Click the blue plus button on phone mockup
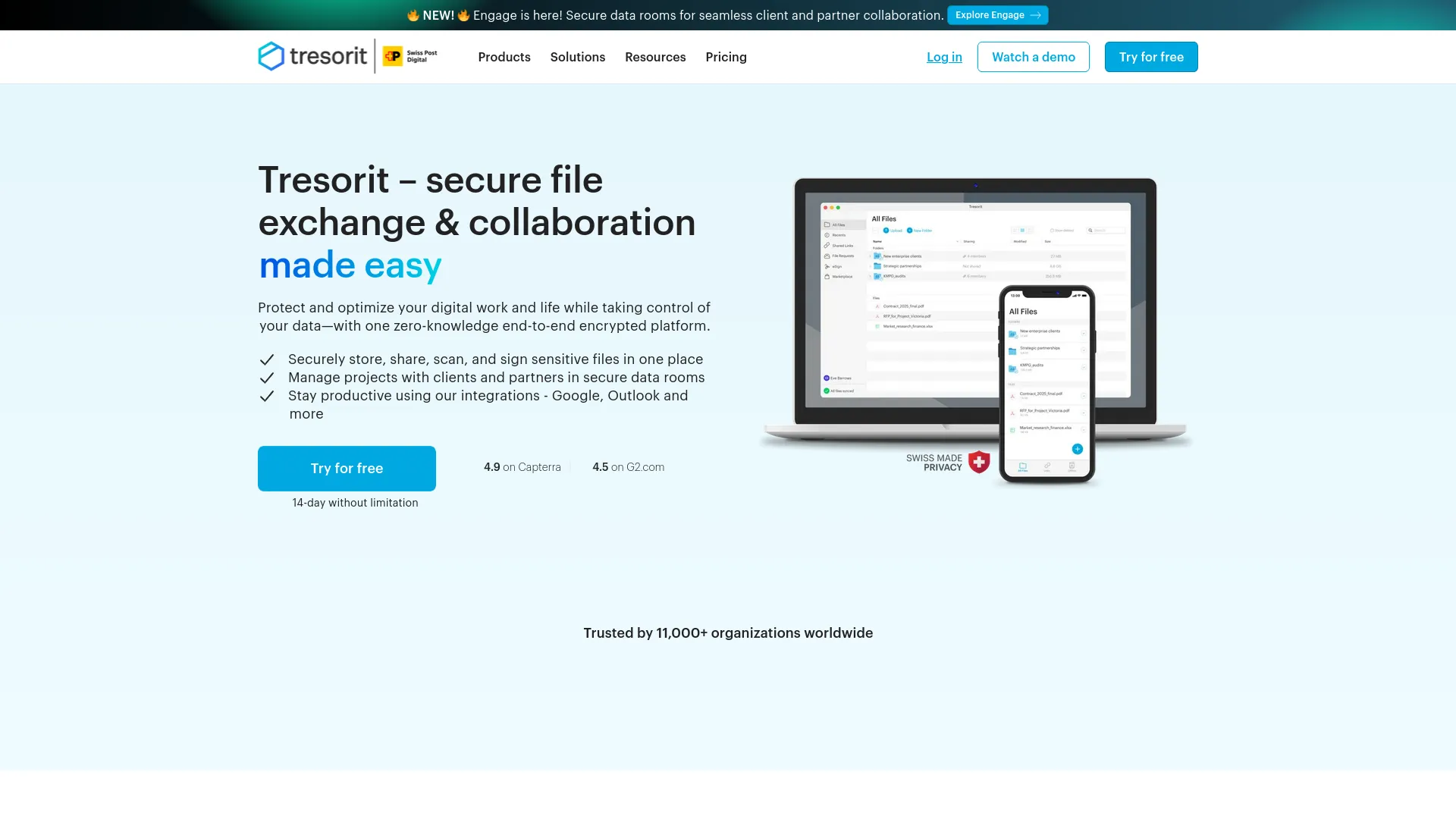 [1077, 449]
